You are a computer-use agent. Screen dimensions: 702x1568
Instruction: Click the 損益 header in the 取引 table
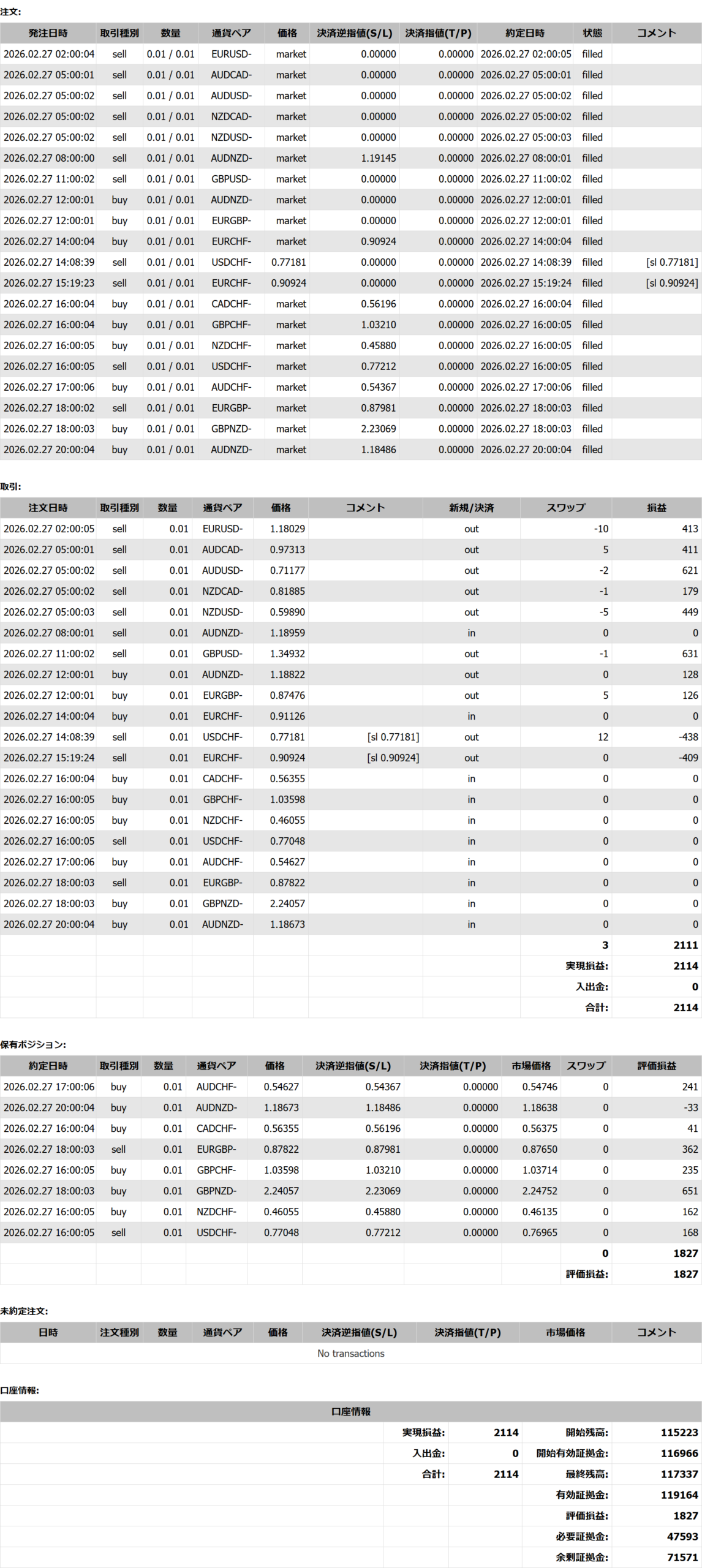[x=656, y=508]
